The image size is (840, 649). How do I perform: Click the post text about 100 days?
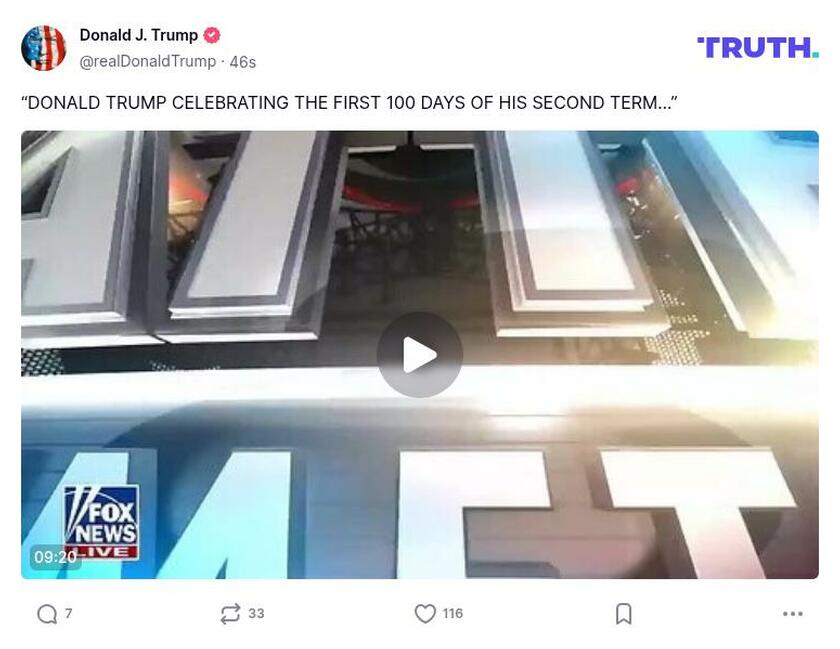pos(349,102)
